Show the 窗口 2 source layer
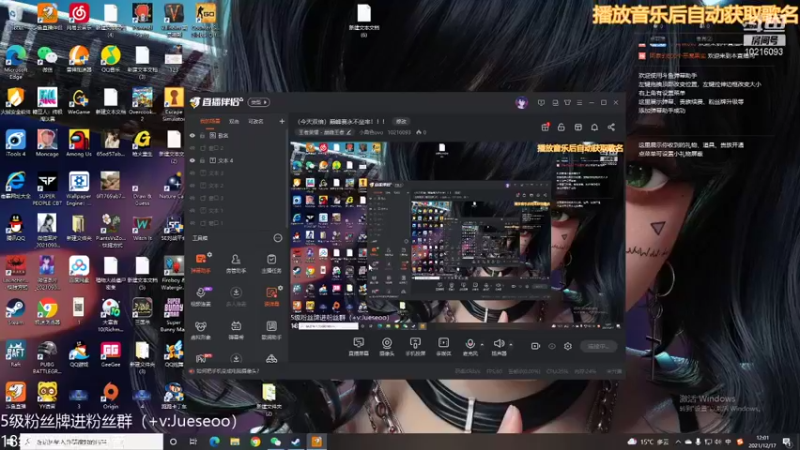This screenshot has height=450, width=800. (x=192, y=148)
